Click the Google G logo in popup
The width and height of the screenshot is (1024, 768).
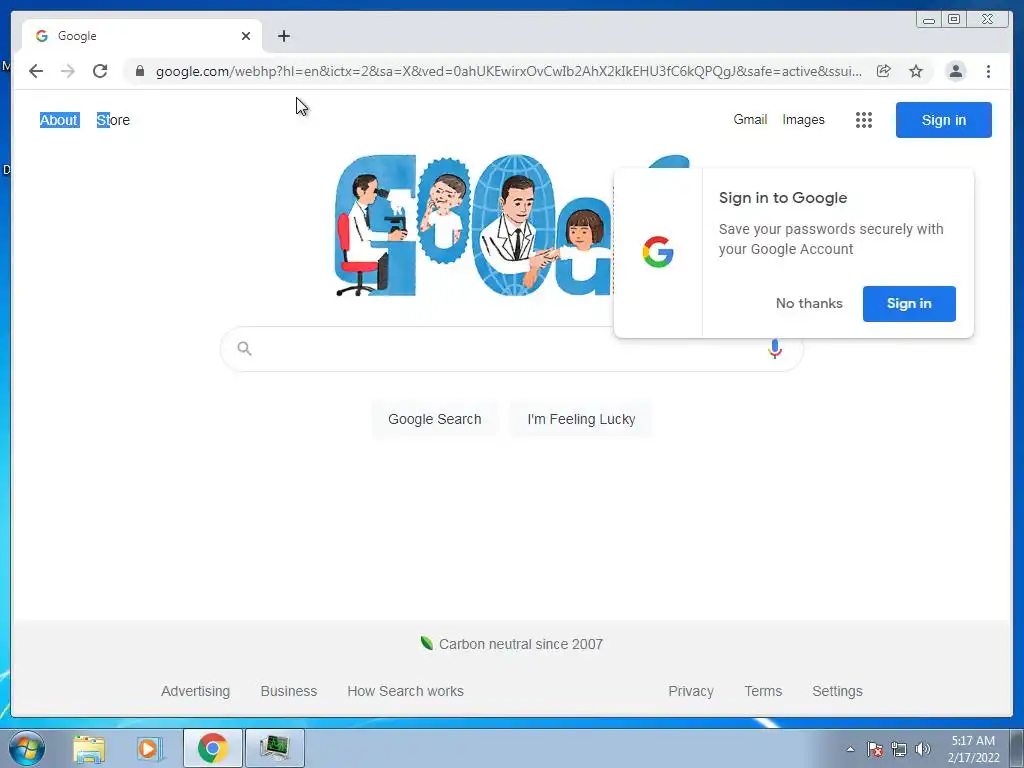pyautogui.click(x=658, y=252)
